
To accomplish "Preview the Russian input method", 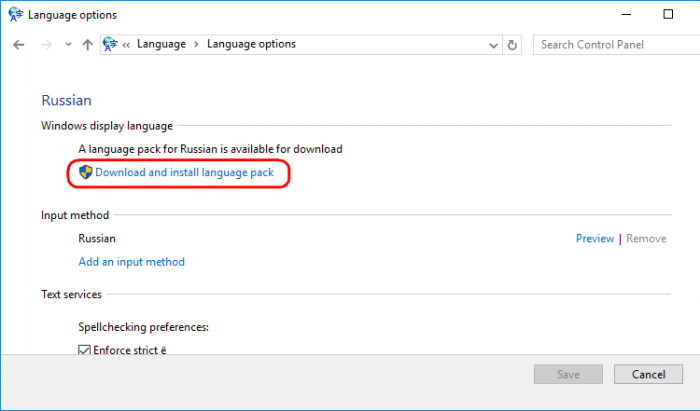I will (595, 238).
